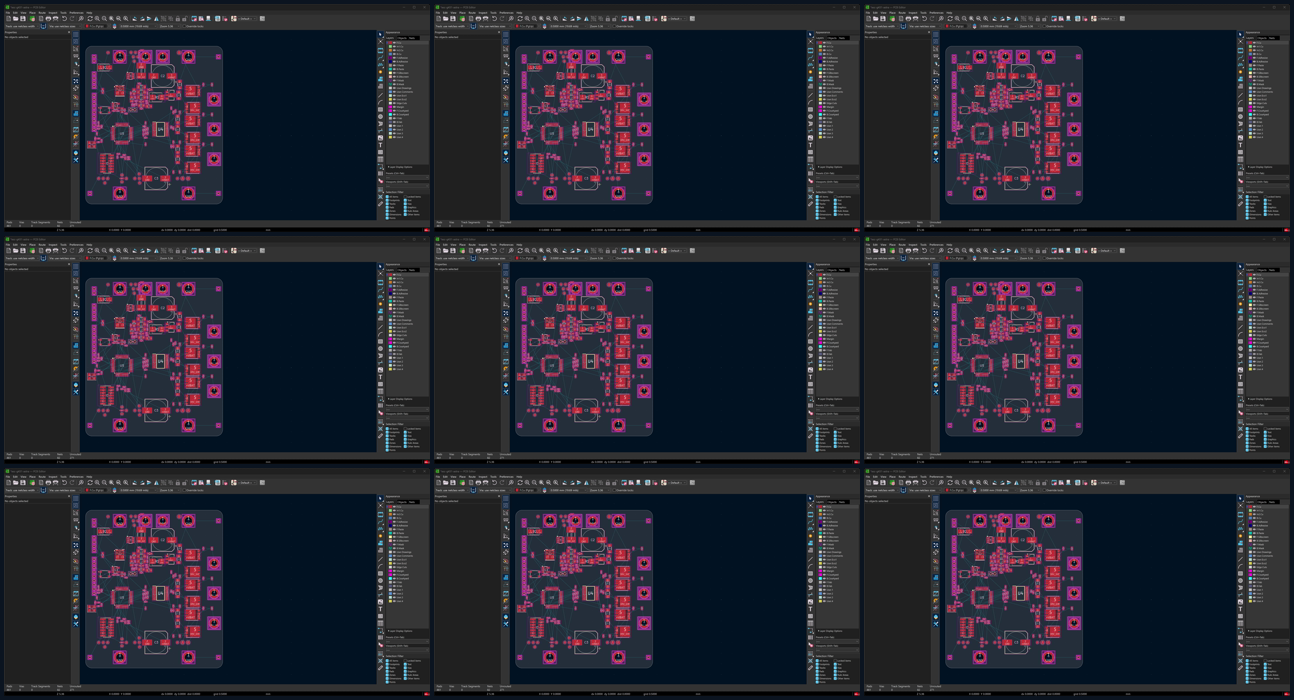Click Print icon in top-right window toolbar
This screenshot has width=1294, height=700.
[908, 18]
